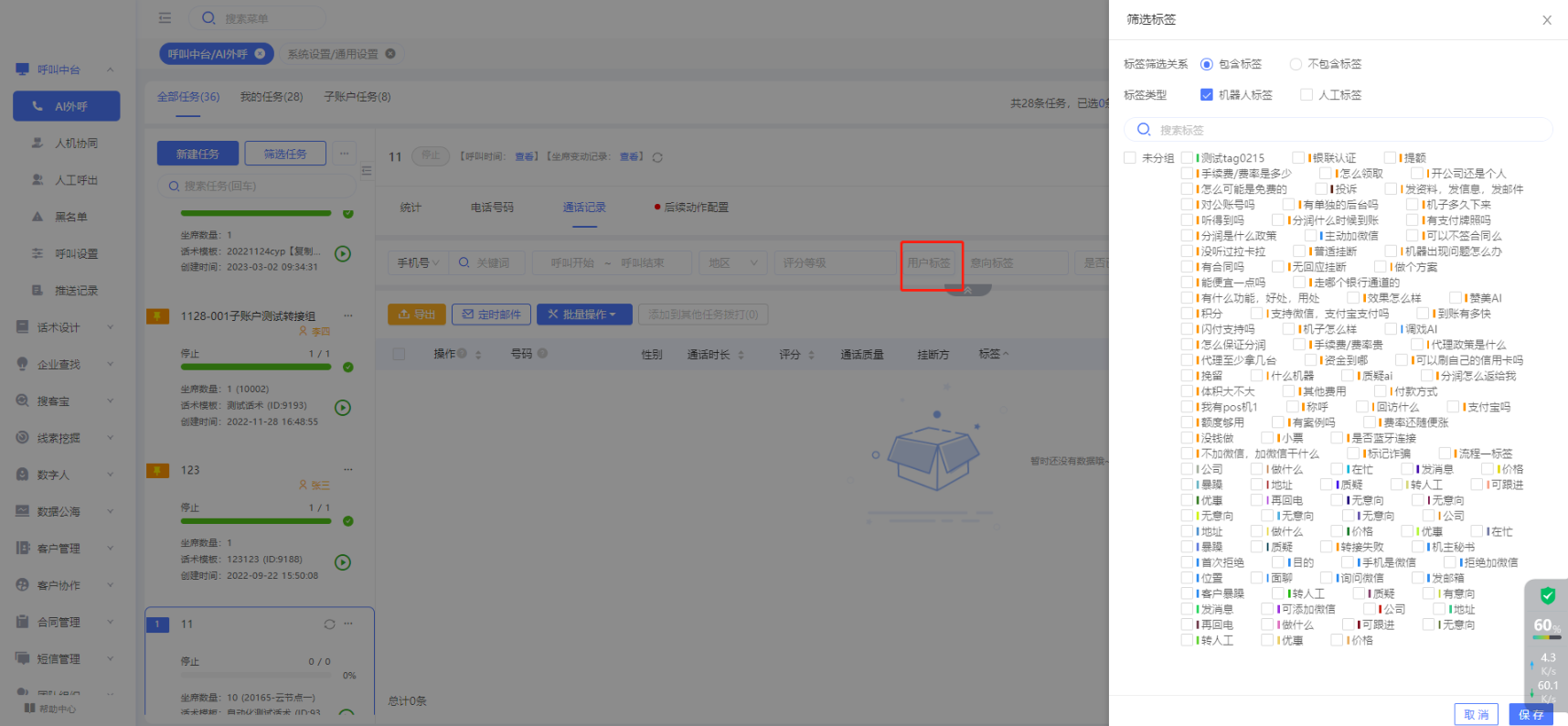Click the three-dot more button beside 筛选任务
Screen dimensions: 1568x726
344,154
